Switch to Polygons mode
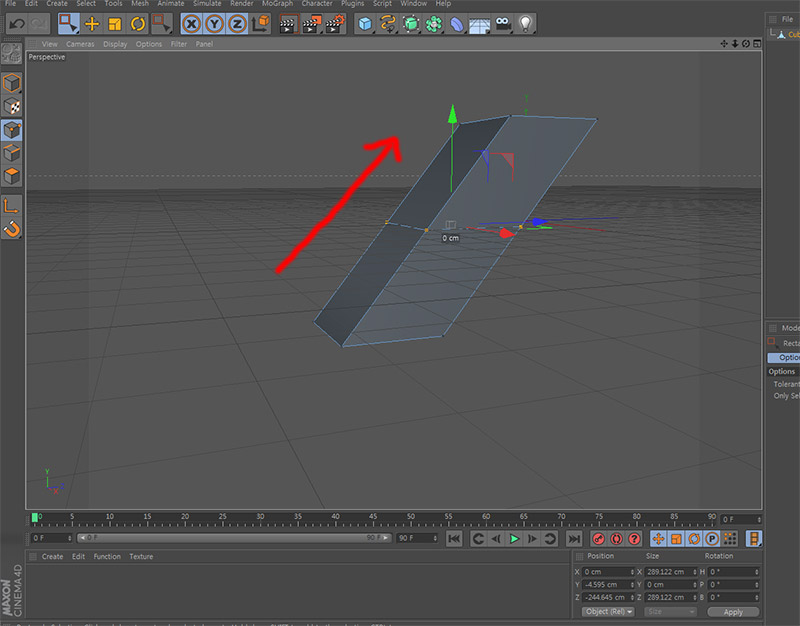This screenshot has width=800, height=626. click(11, 177)
